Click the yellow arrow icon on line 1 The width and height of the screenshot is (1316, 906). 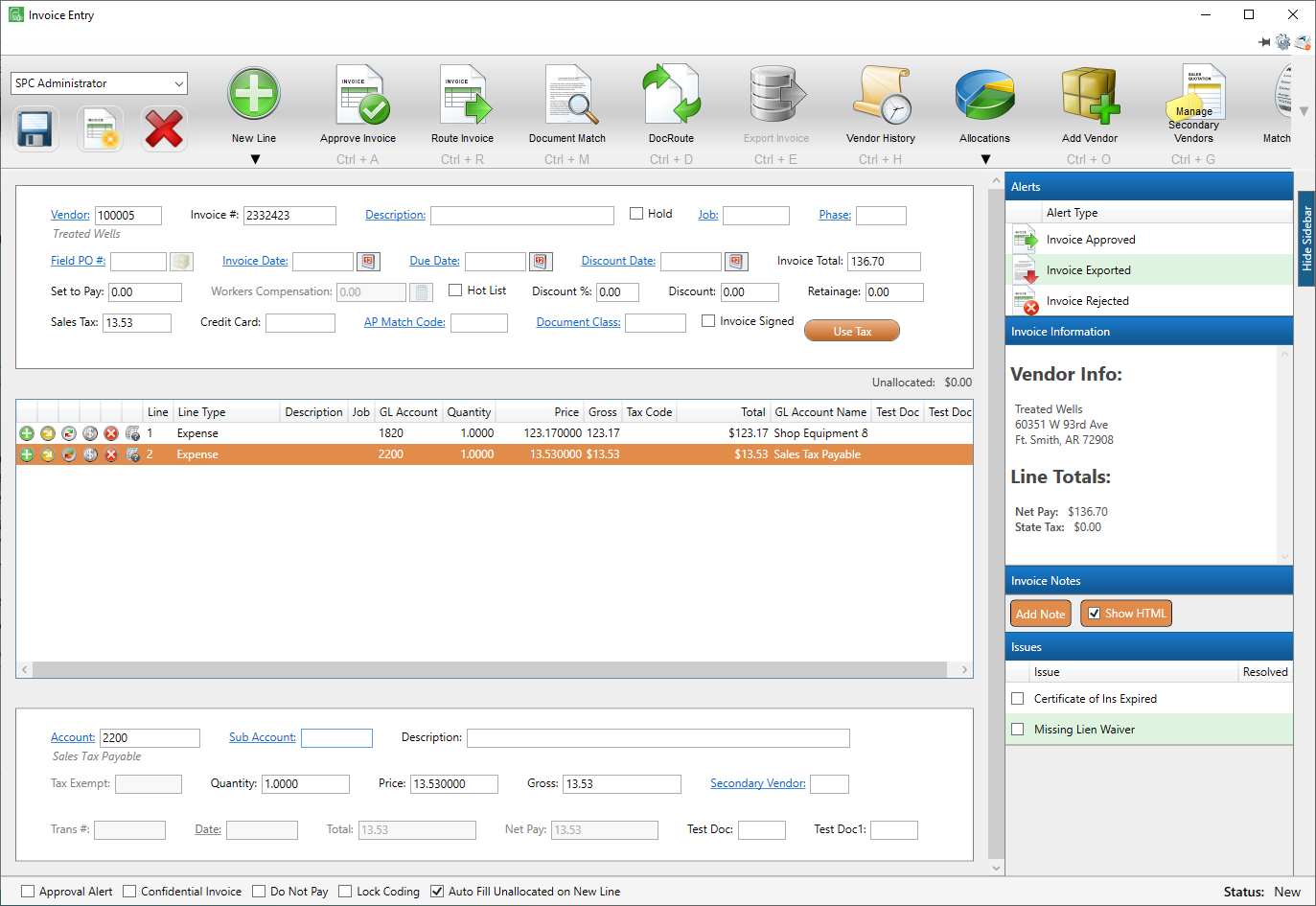pos(48,433)
